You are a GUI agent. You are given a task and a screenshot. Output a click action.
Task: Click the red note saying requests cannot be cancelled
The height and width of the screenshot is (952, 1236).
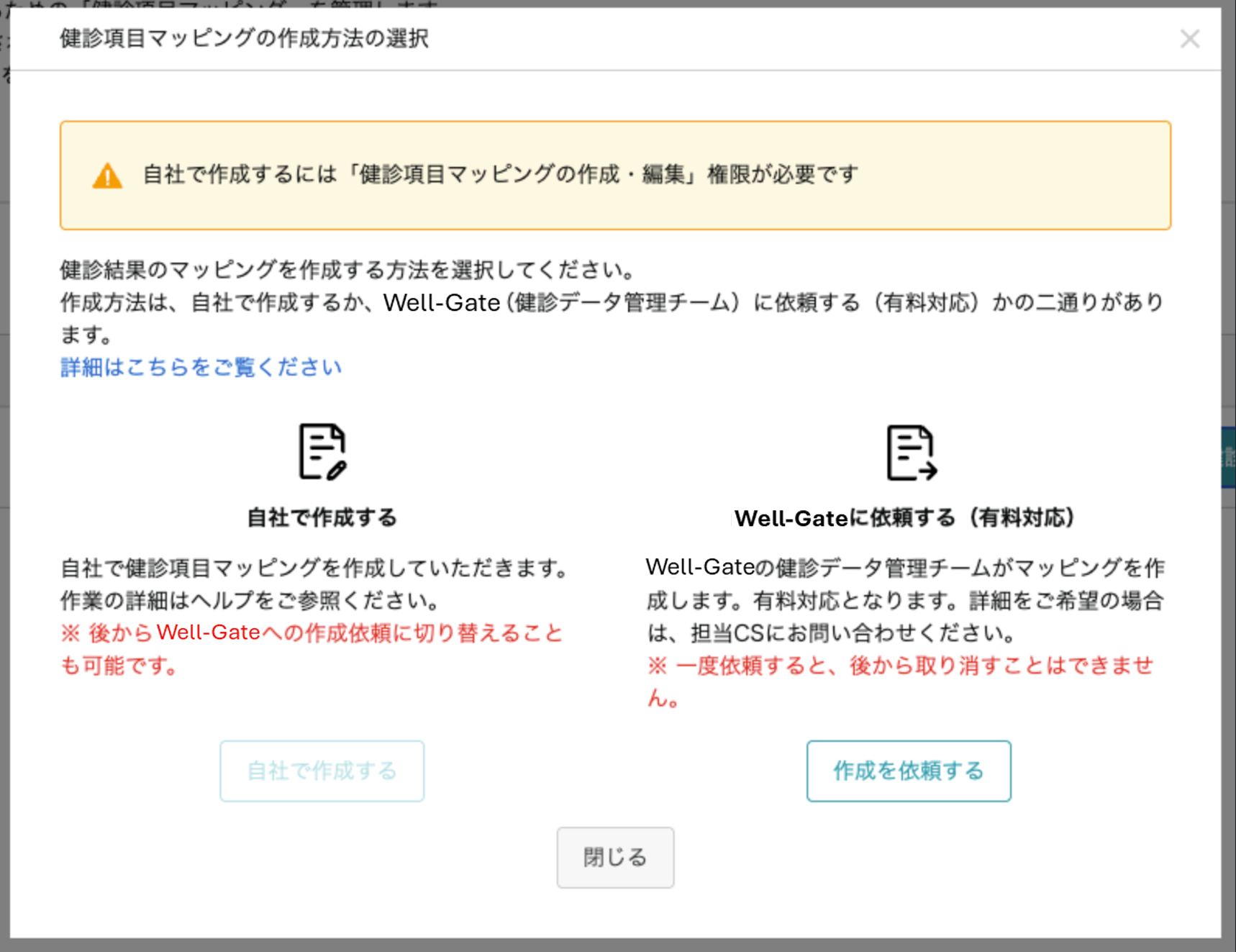pyautogui.click(x=900, y=681)
